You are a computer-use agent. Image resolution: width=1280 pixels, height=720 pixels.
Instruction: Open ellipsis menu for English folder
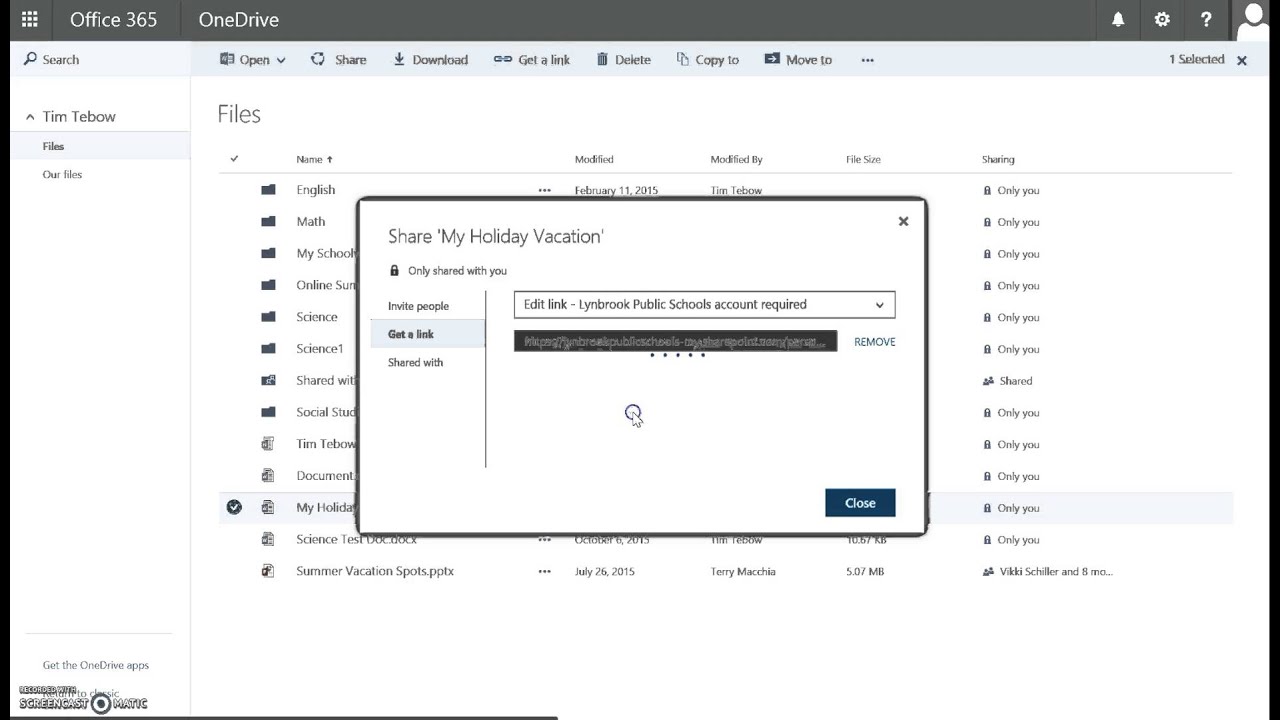[544, 190]
